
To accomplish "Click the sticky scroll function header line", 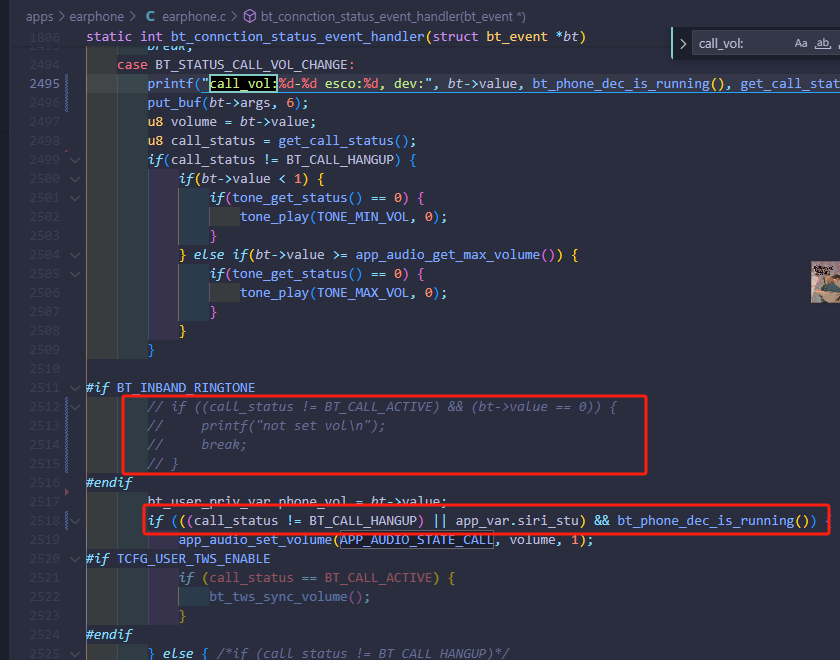I will click(x=336, y=36).
